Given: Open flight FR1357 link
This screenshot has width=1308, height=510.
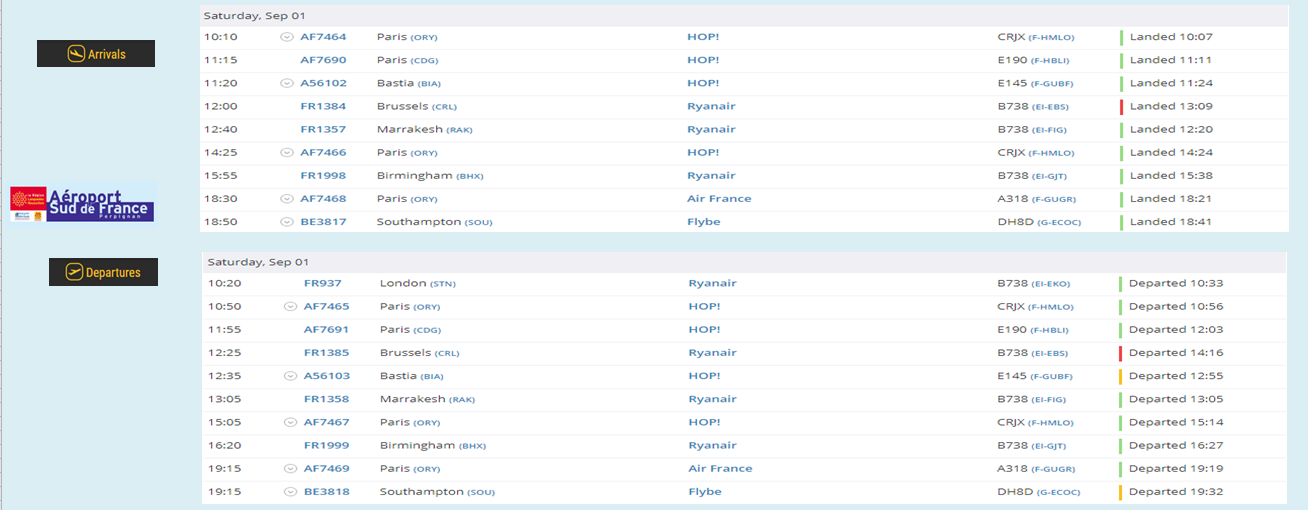Looking at the screenshot, I should pos(323,129).
